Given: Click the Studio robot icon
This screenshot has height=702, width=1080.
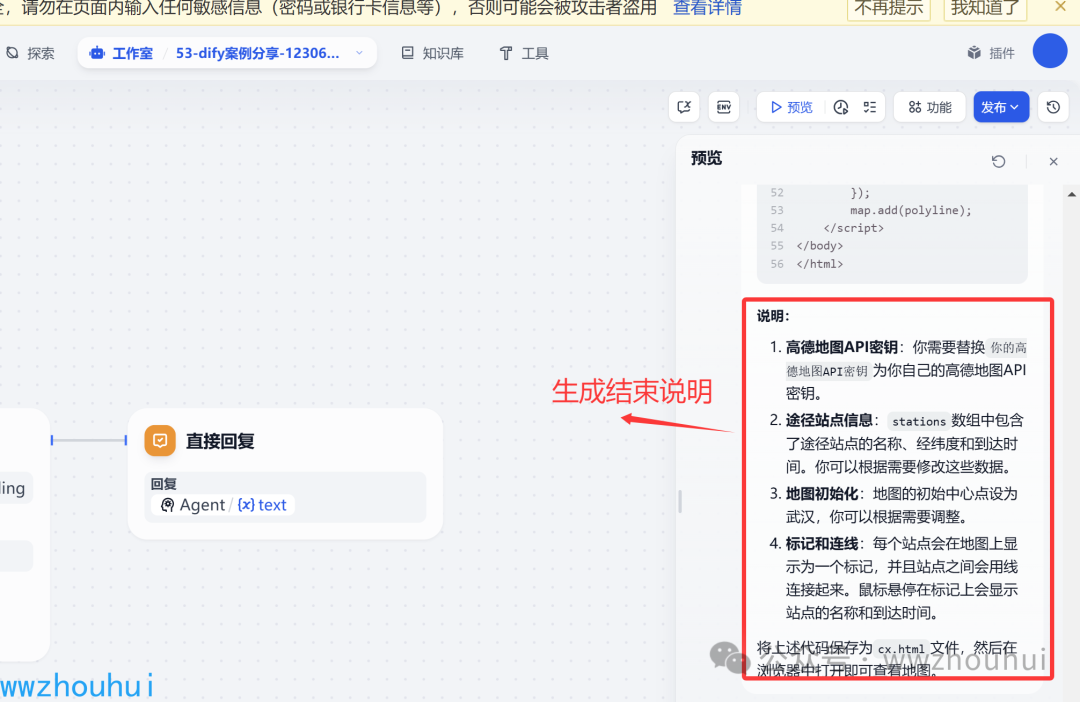Looking at the screenshot, I should point(97,53).
